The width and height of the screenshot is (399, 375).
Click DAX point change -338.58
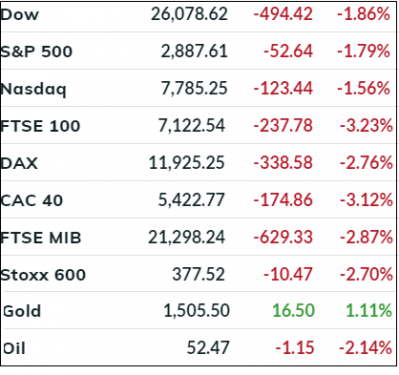tap(283, 163)
